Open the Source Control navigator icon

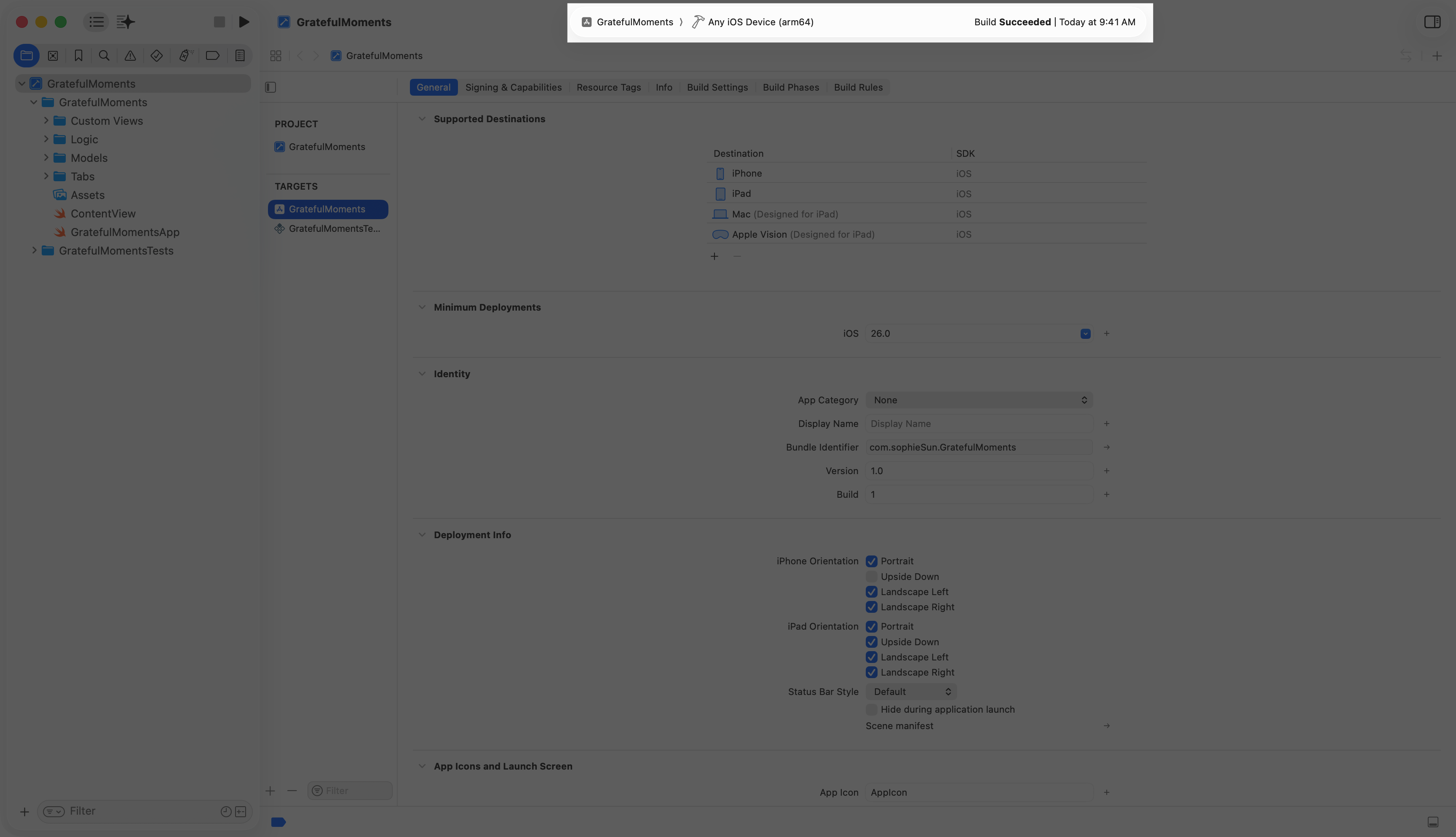pyautogui.click(x=53, y=56)
